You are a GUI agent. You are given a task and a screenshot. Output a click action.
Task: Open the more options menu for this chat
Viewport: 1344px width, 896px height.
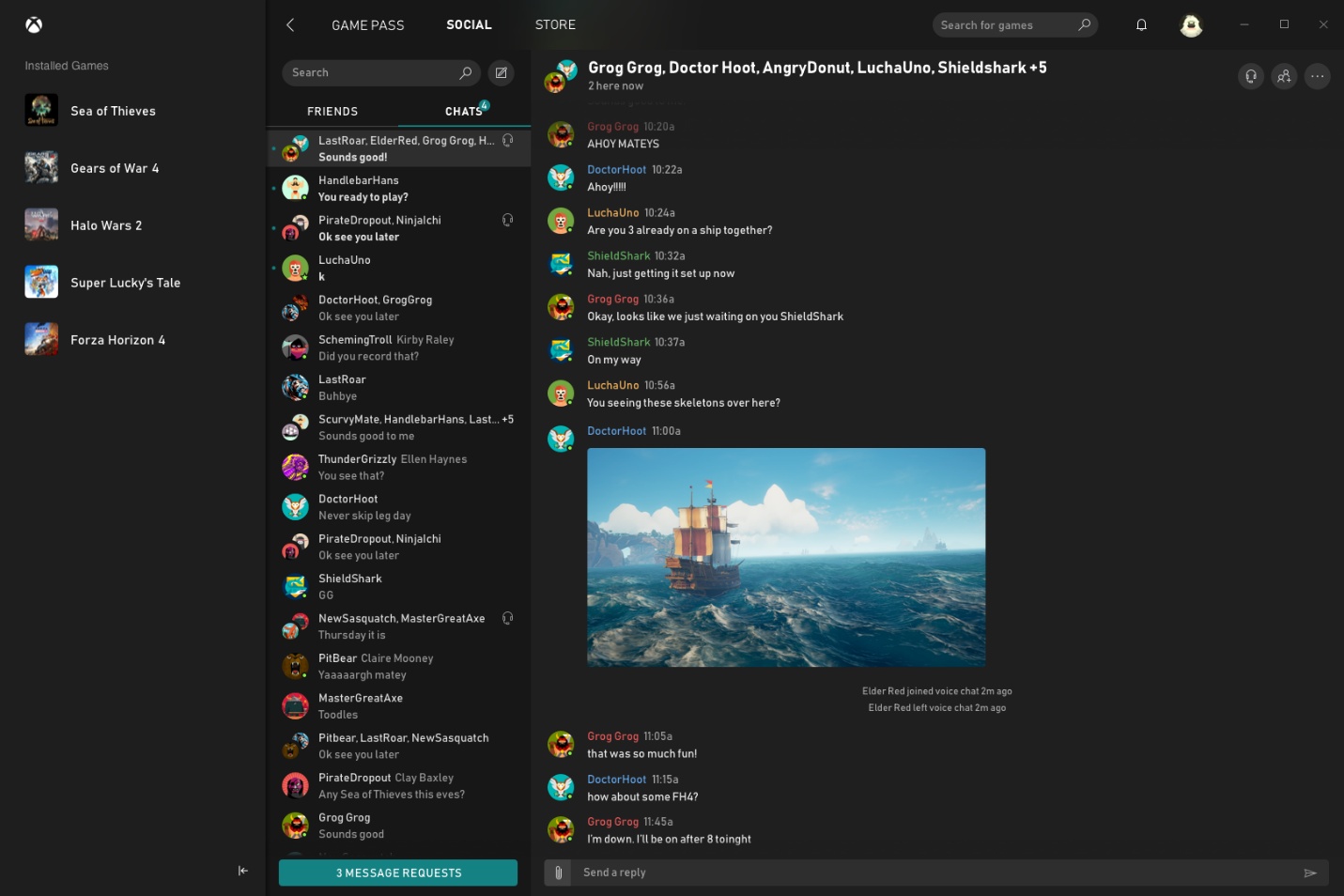tap(1317, 76)
